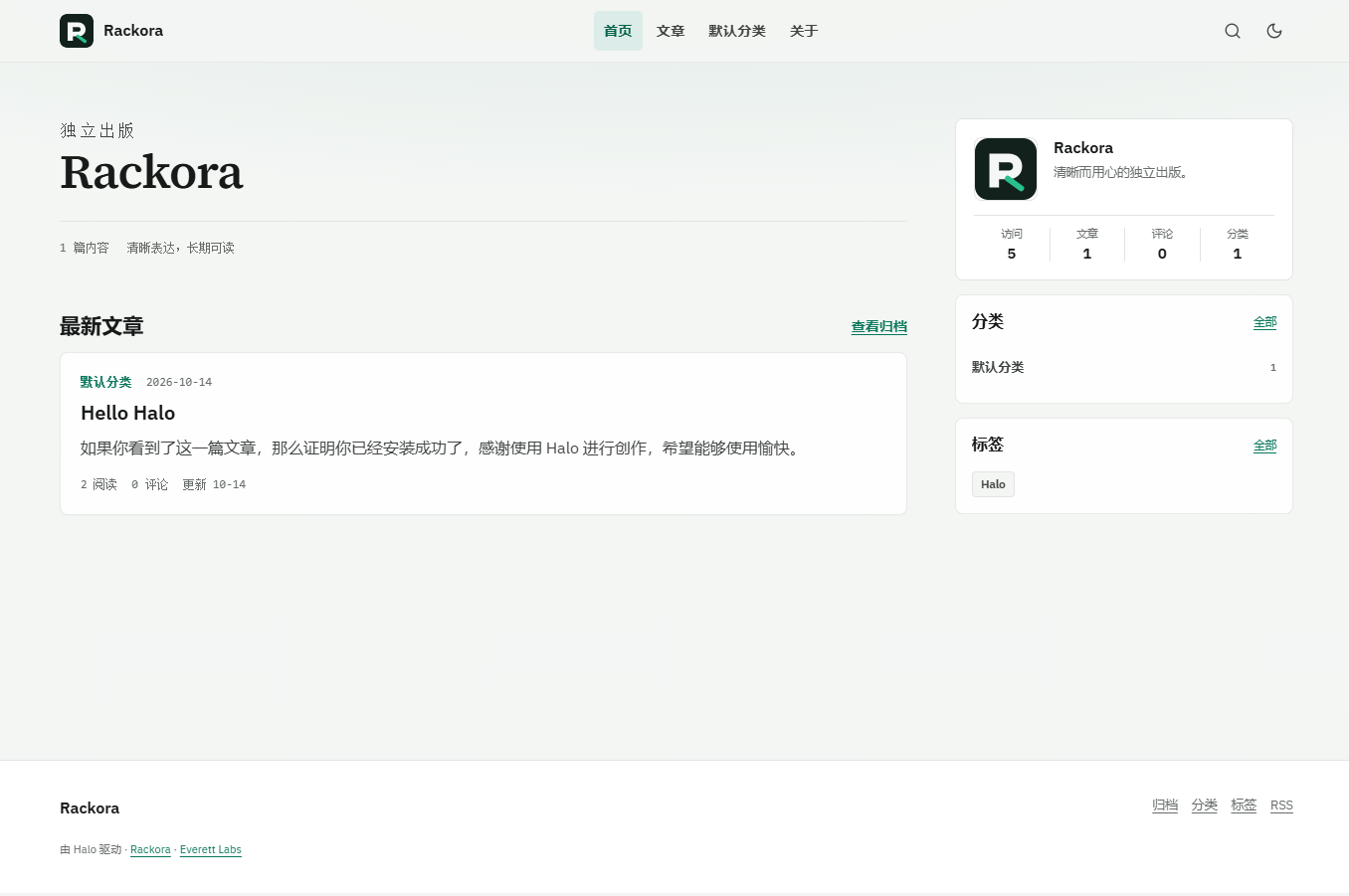Click the Everett Labs footer link
This screenshot has height=896, width=1349.
[211, 849]
